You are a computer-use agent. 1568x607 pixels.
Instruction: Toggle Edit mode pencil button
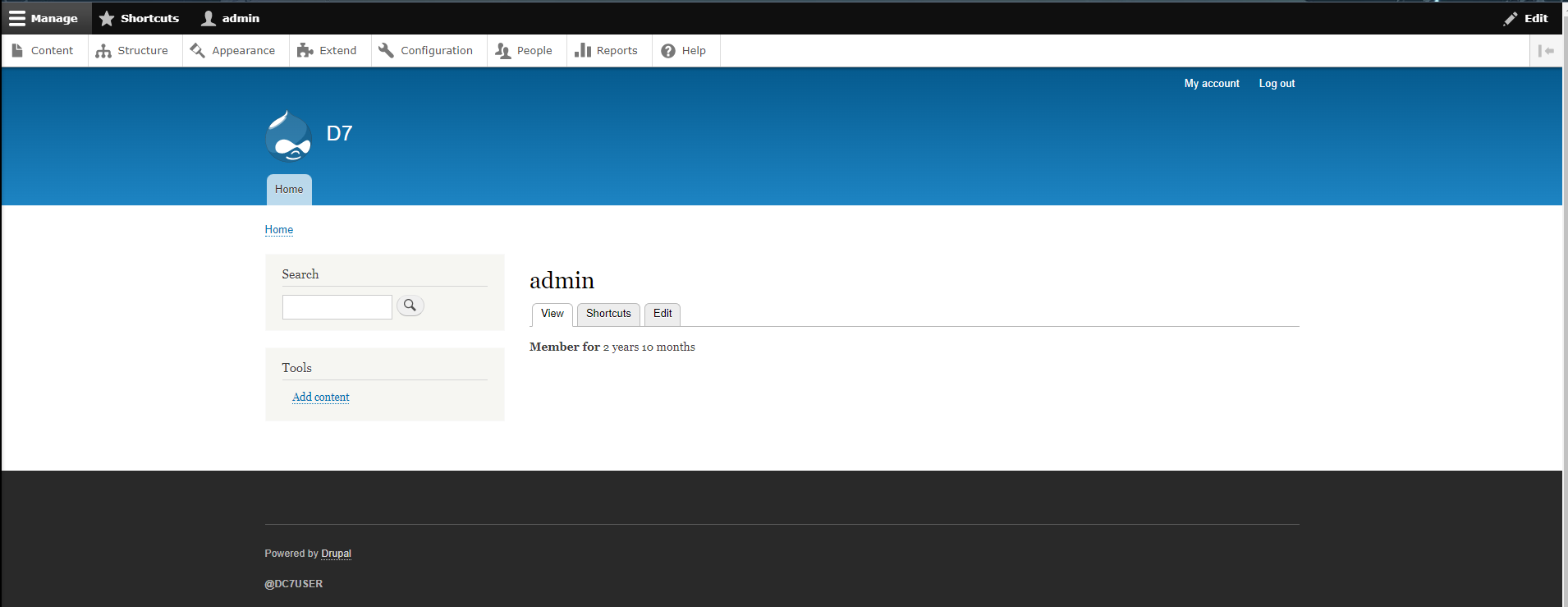(1525, 18)
